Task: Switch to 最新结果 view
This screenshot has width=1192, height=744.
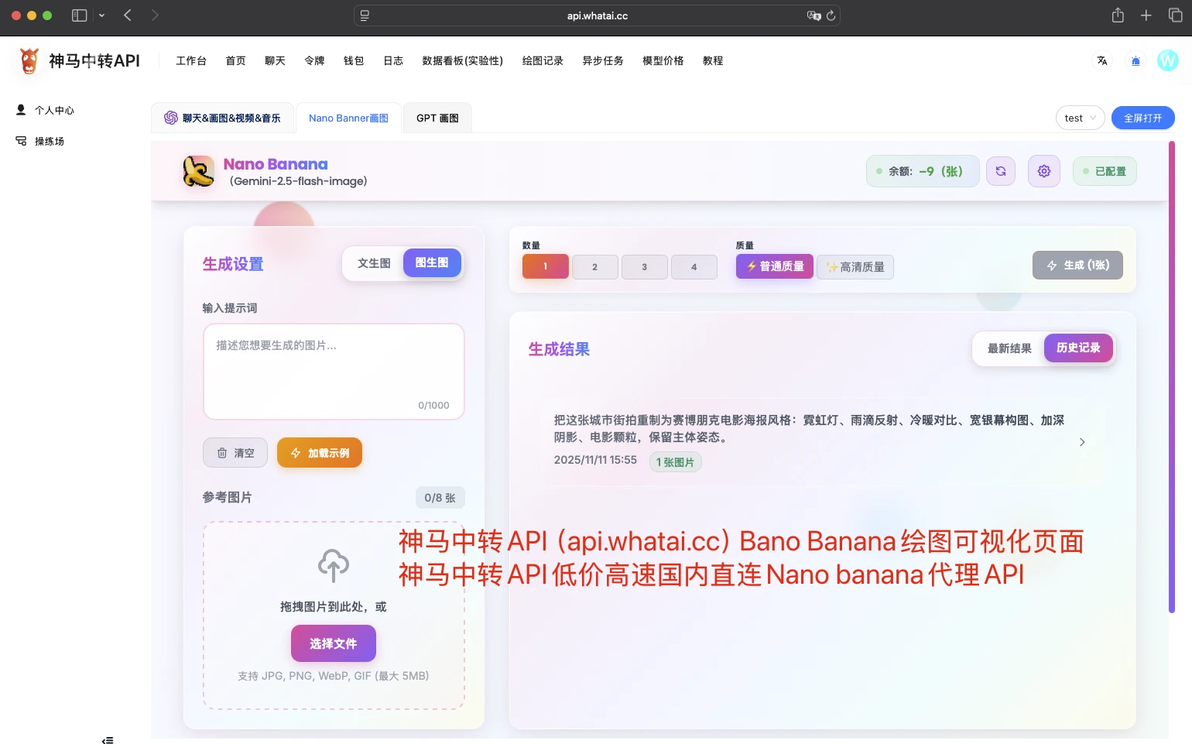Action: pos(1009,348)
